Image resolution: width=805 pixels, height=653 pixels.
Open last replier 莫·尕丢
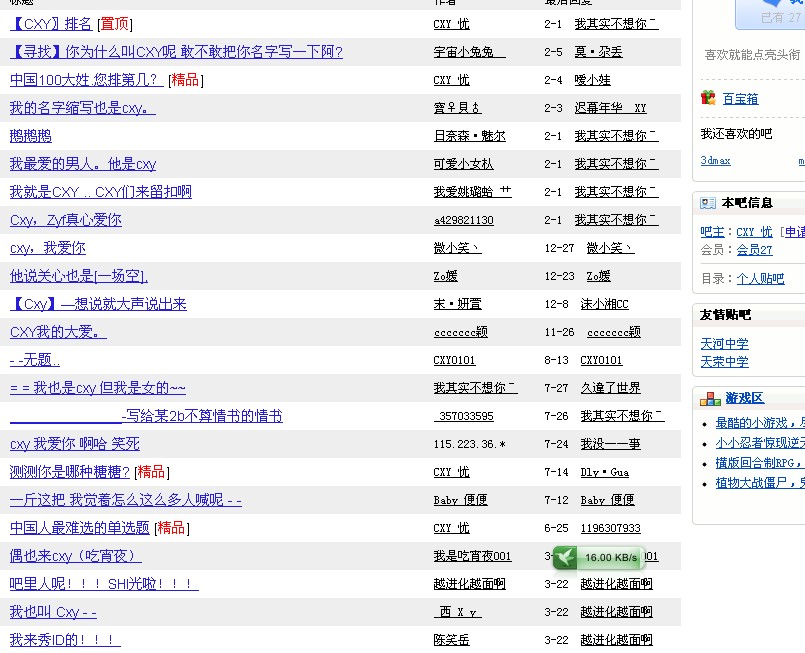pos(598,52)
